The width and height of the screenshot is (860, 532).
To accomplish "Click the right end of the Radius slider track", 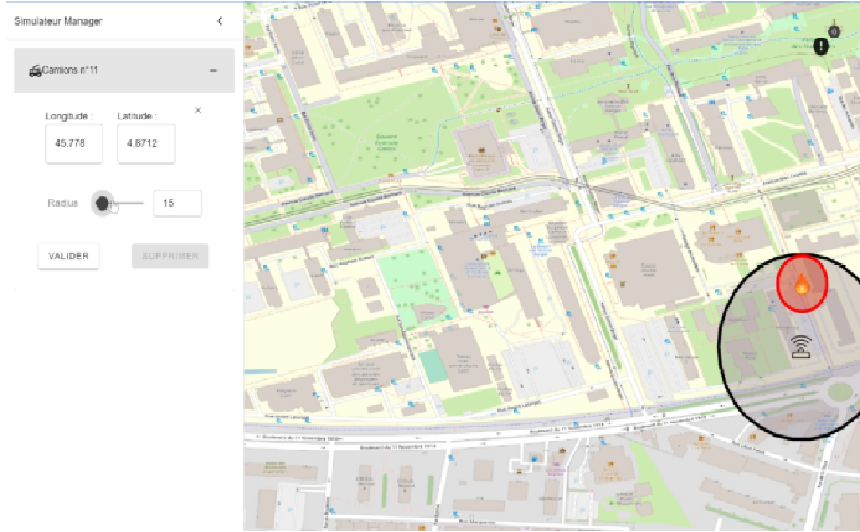I will click(x=142, y=203).
